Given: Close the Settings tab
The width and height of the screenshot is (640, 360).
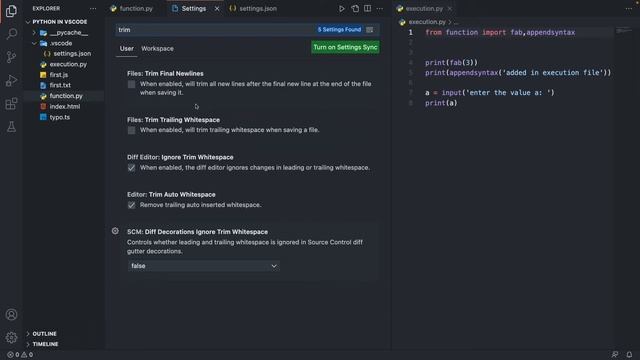Looking at the screenshot, I should click(217, 9).
